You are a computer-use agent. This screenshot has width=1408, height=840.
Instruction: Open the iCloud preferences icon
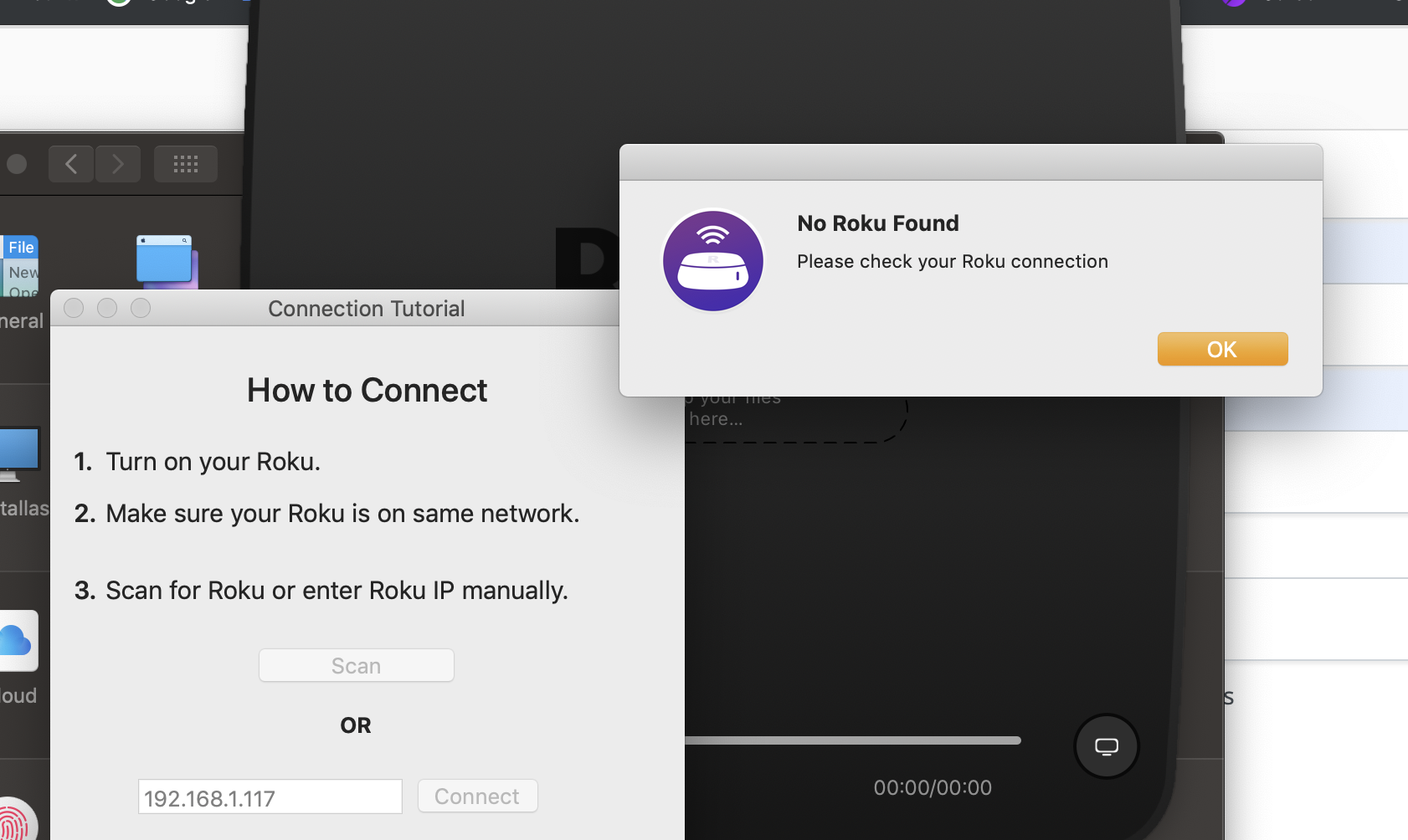18,641
